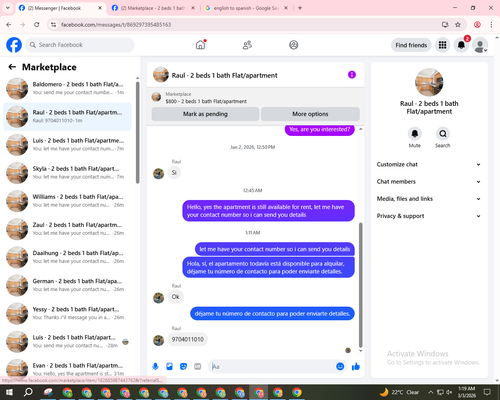Open the taskbar notification center icon
Viewport: 500px width, 400px height.
[x=487, y=392]
